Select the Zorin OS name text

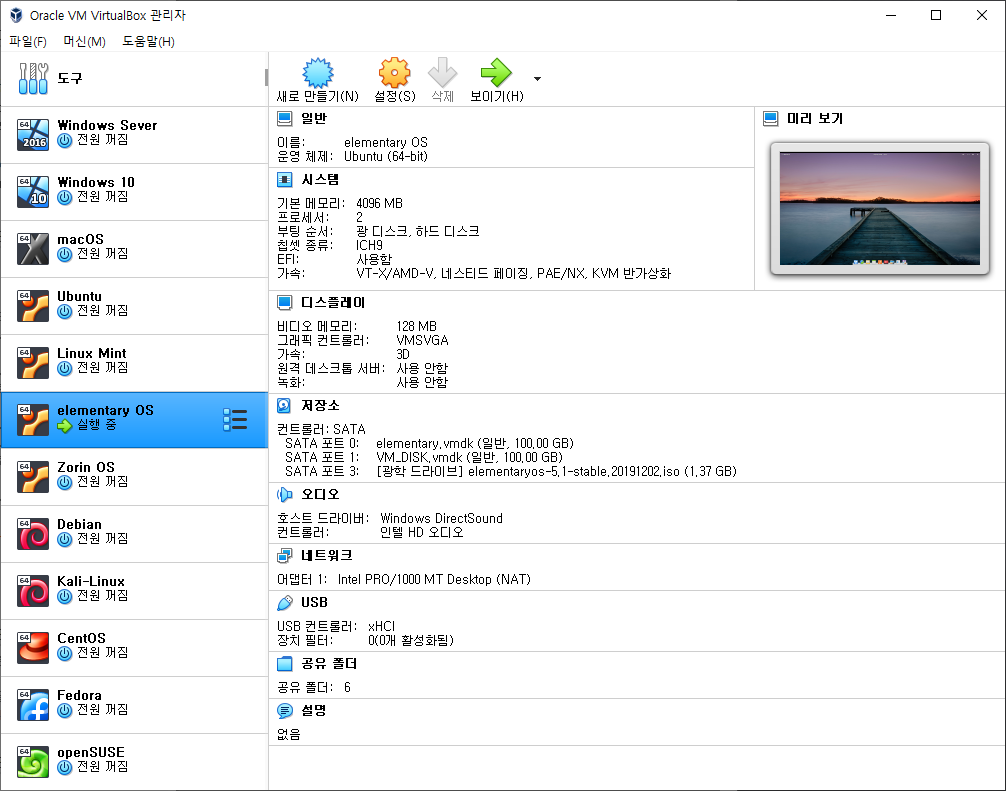[86, 467]
